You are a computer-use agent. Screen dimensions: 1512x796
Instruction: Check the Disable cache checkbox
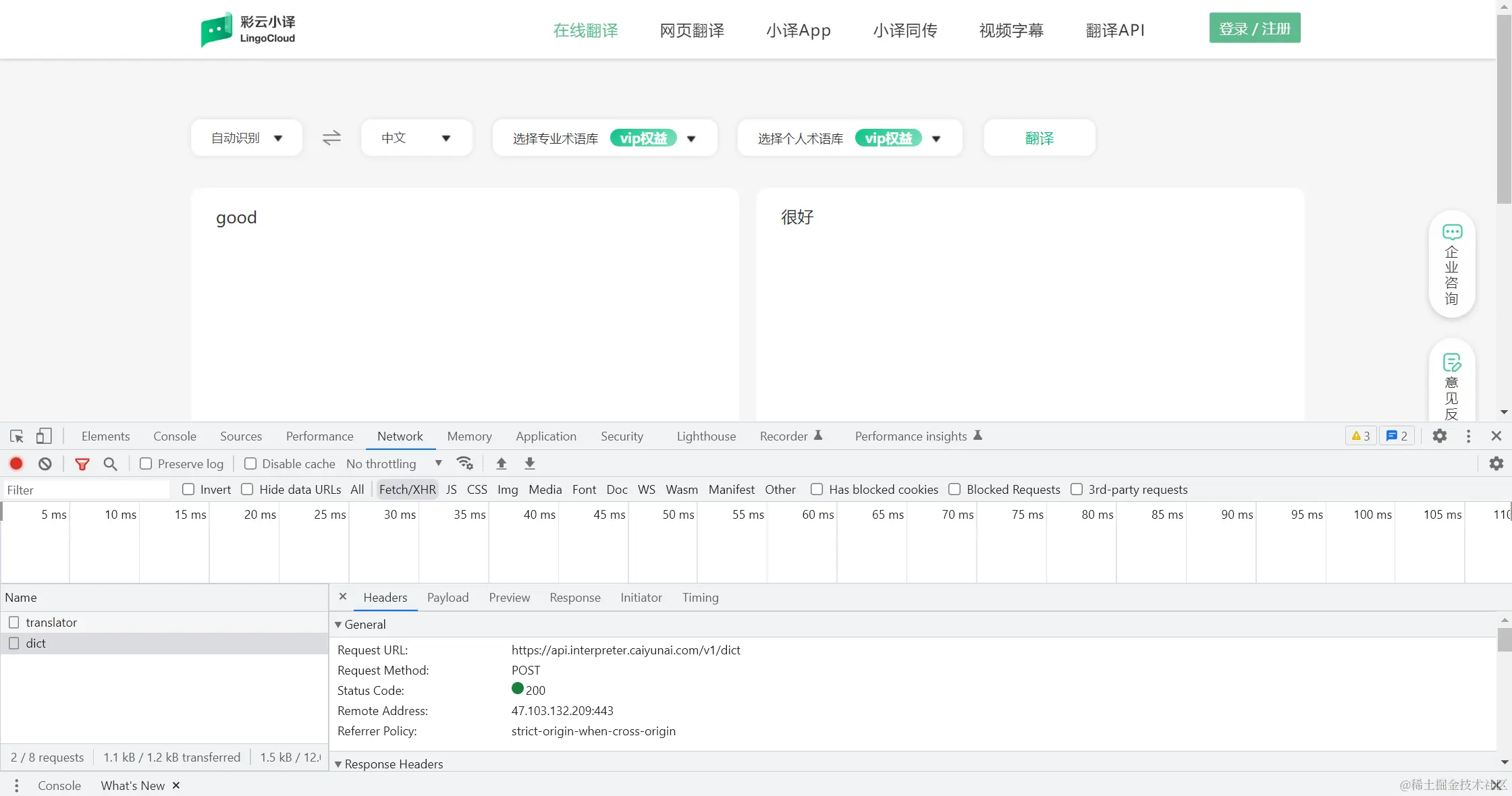[250, 463]
